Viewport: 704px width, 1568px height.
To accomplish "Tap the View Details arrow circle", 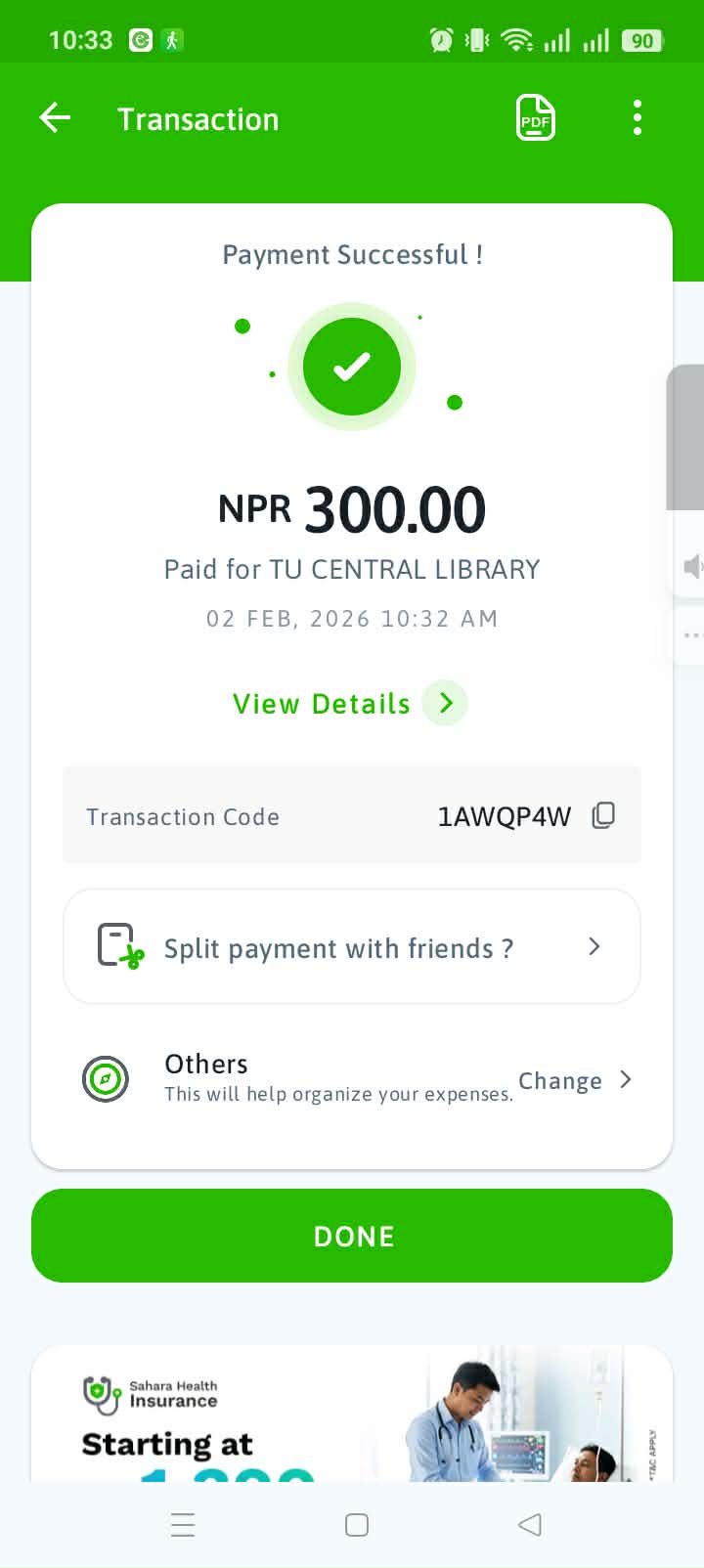I will (445, 703).
